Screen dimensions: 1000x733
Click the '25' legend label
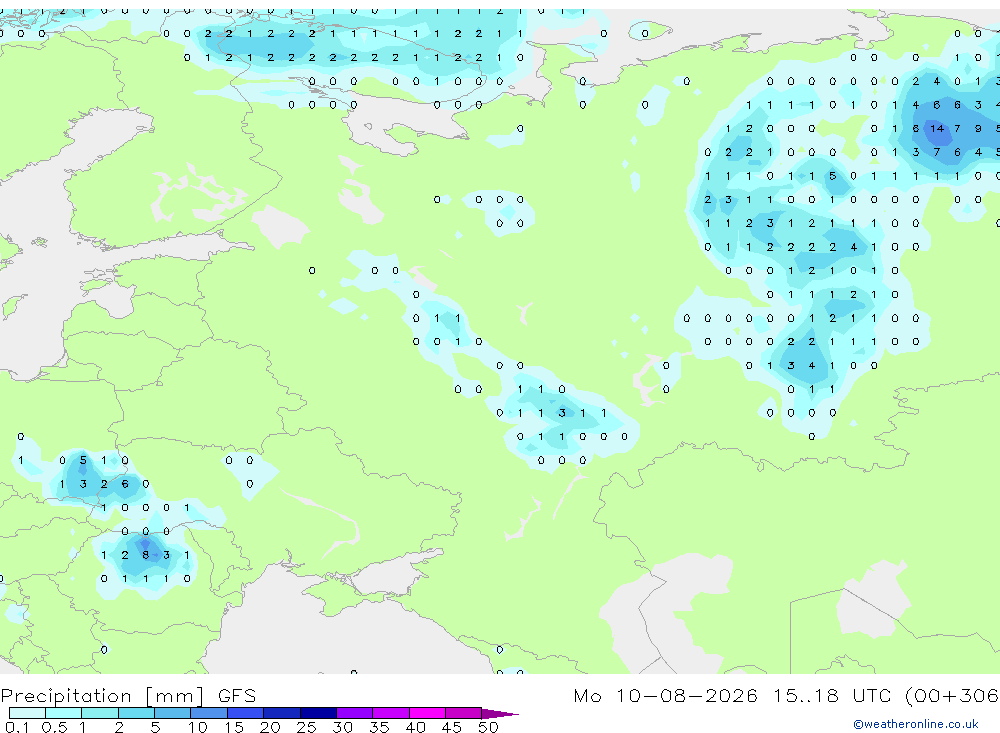click(306, 727)
